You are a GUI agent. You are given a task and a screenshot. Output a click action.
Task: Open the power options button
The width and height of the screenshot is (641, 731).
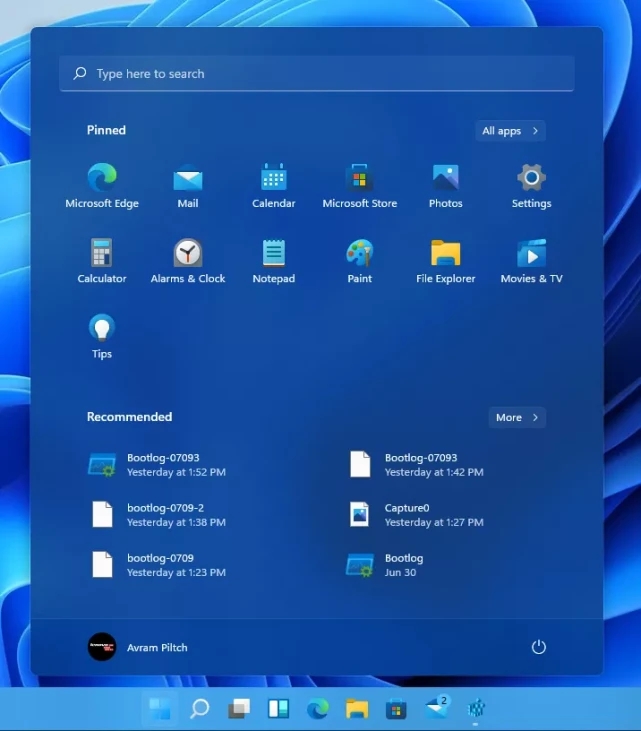[x=538, y=647]
